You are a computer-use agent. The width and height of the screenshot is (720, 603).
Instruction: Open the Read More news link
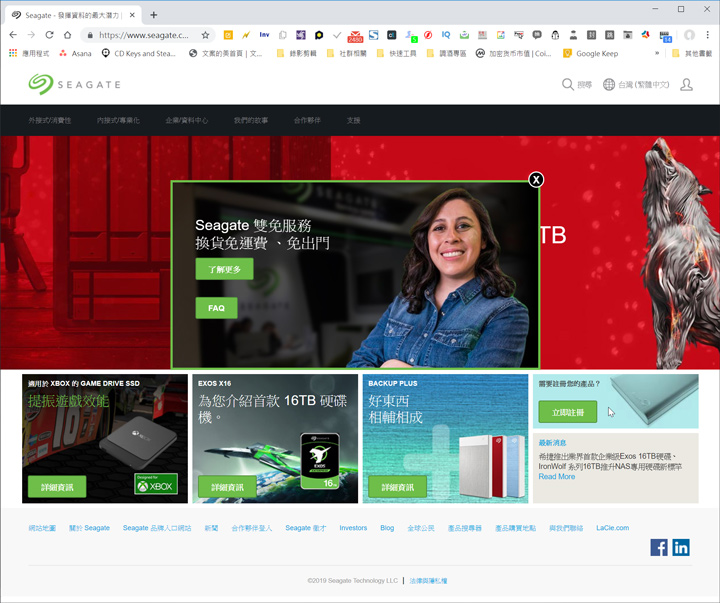tap(557, 477)
